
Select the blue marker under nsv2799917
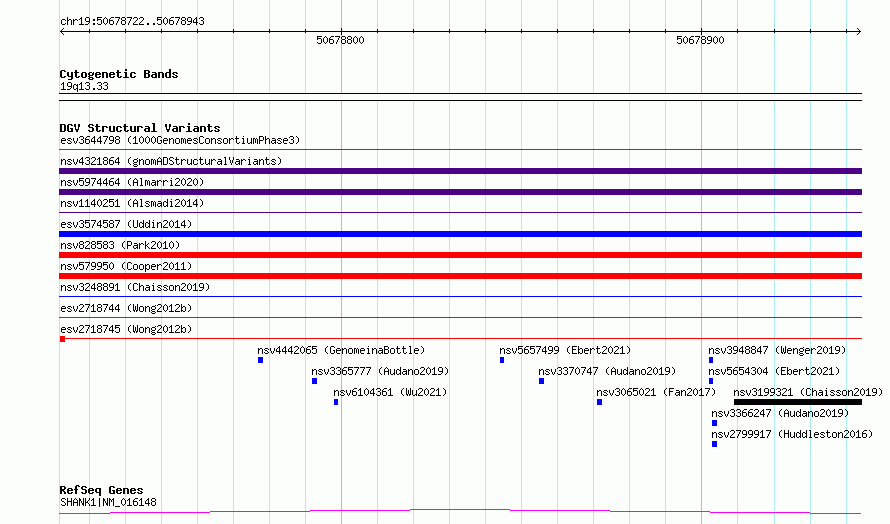714,444
